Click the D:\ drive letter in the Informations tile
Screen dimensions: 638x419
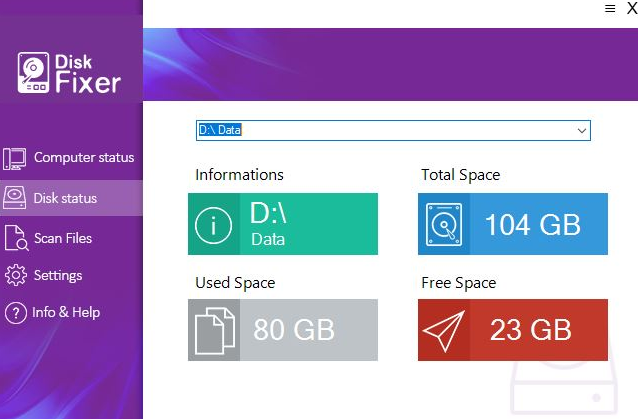pyautogui.click(x=269, y=213)
